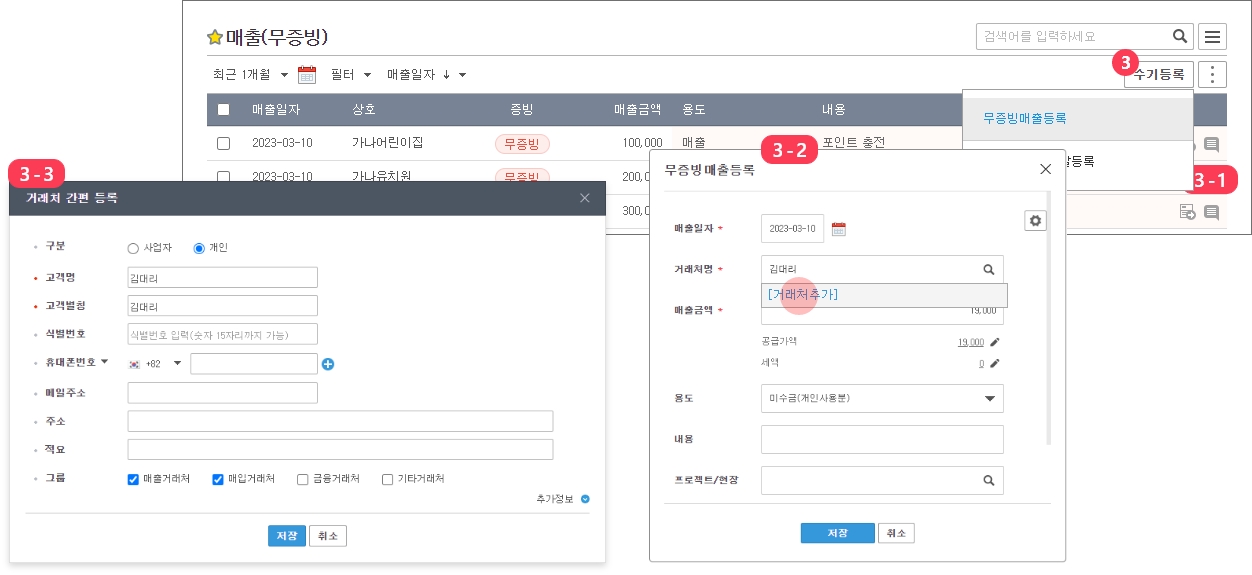Click the 수기등록 button
This screenshot has width=1252, height=575.
(x=1158, y=74)
